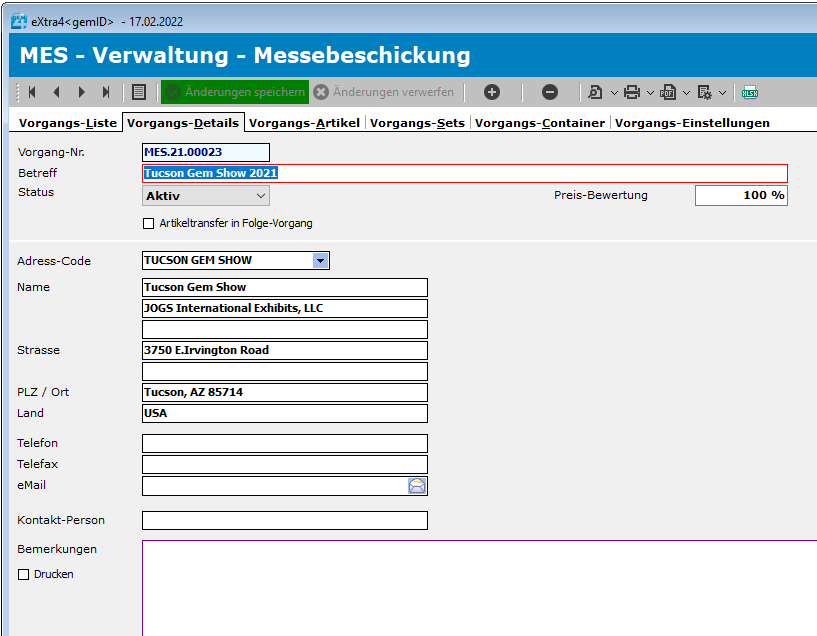Add a new record with the plus icon

(491, 91)
